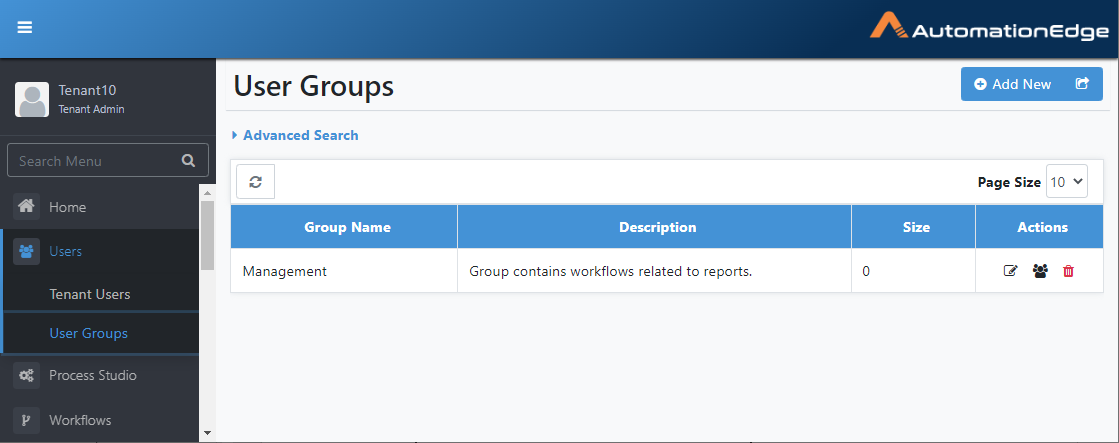This screenshot has height=443, width=1119.
Task: Click the Process Studio gears icon
Action: pos(26,375)
